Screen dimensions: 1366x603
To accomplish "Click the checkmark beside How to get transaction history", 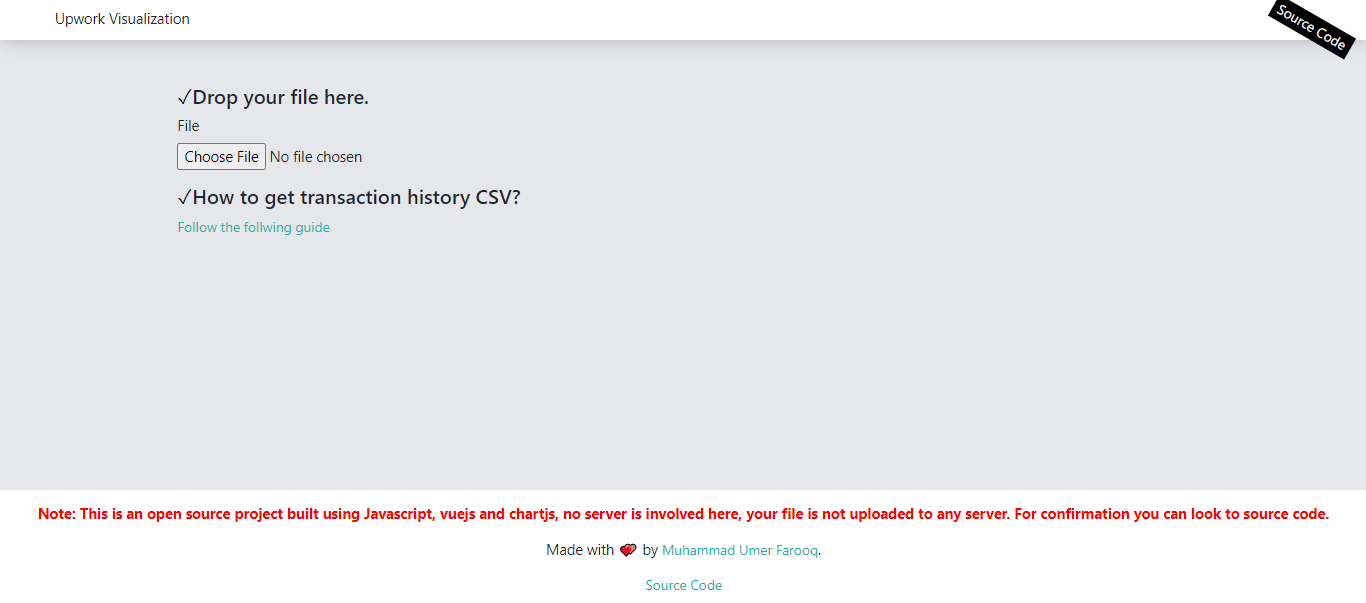I will click(x=184, y=197).
